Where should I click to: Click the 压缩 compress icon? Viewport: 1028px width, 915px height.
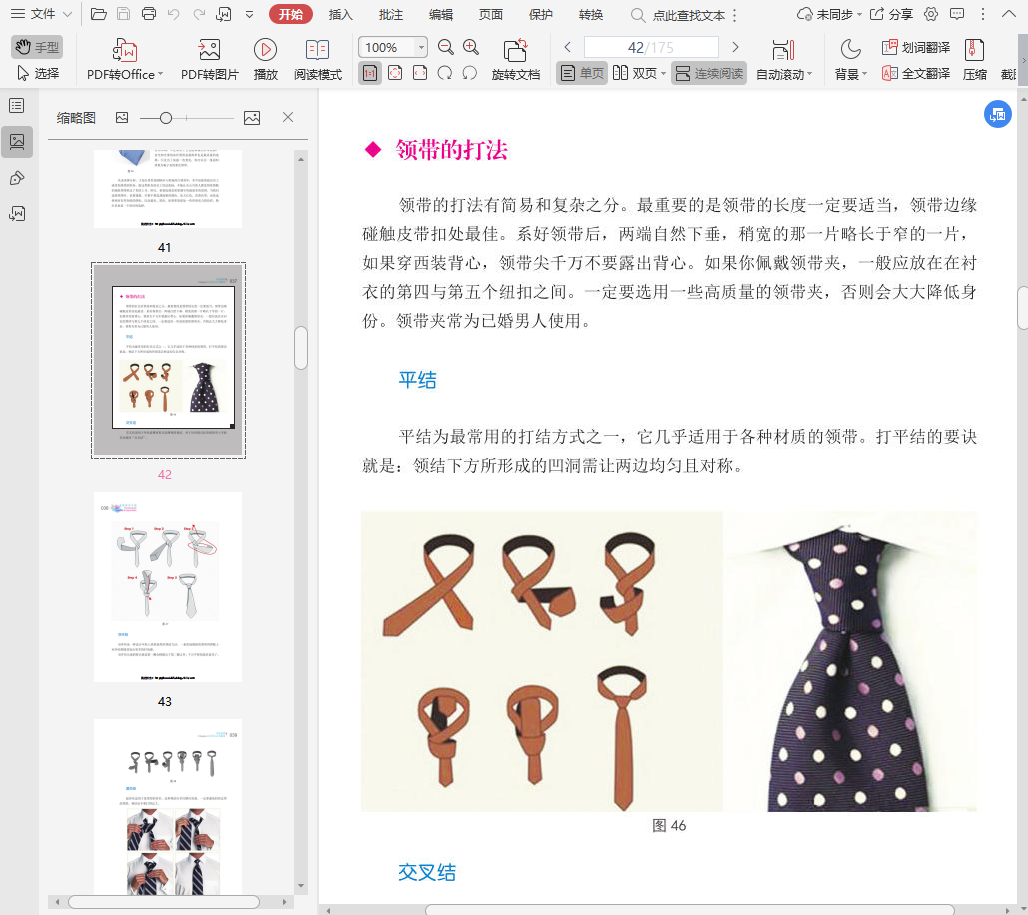(974, 50)
